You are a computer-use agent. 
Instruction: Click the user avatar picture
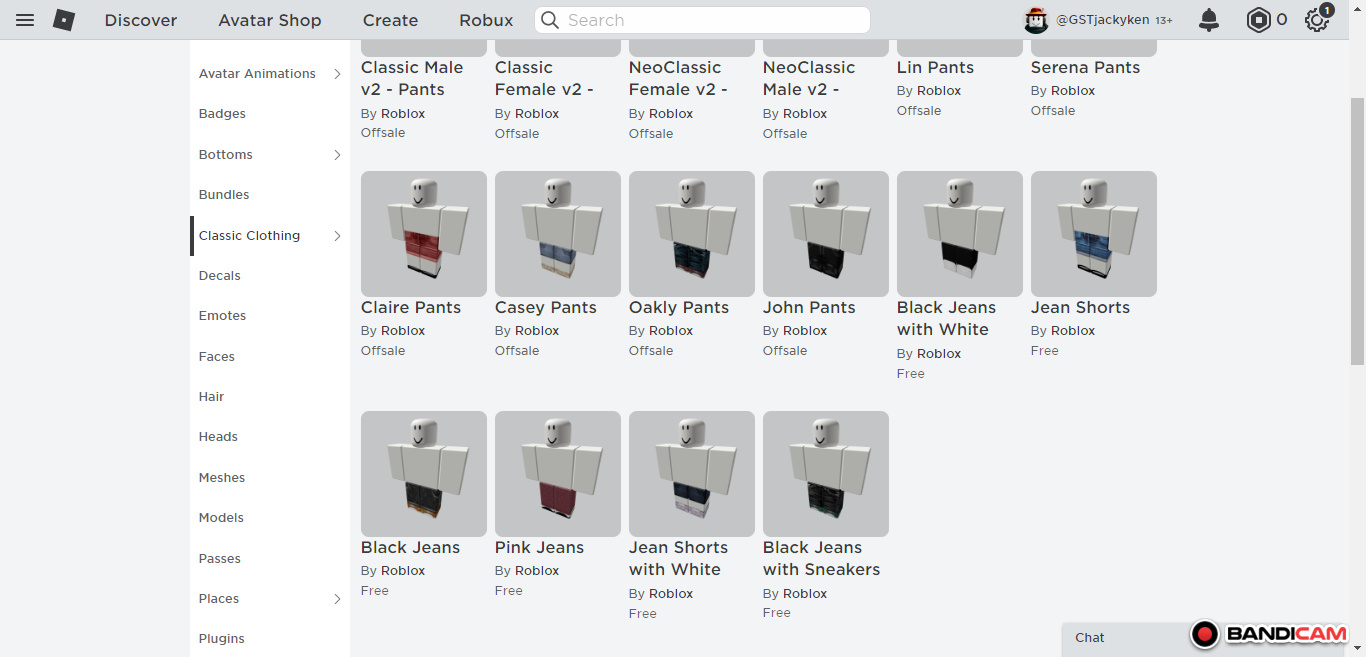[1036, 20]
